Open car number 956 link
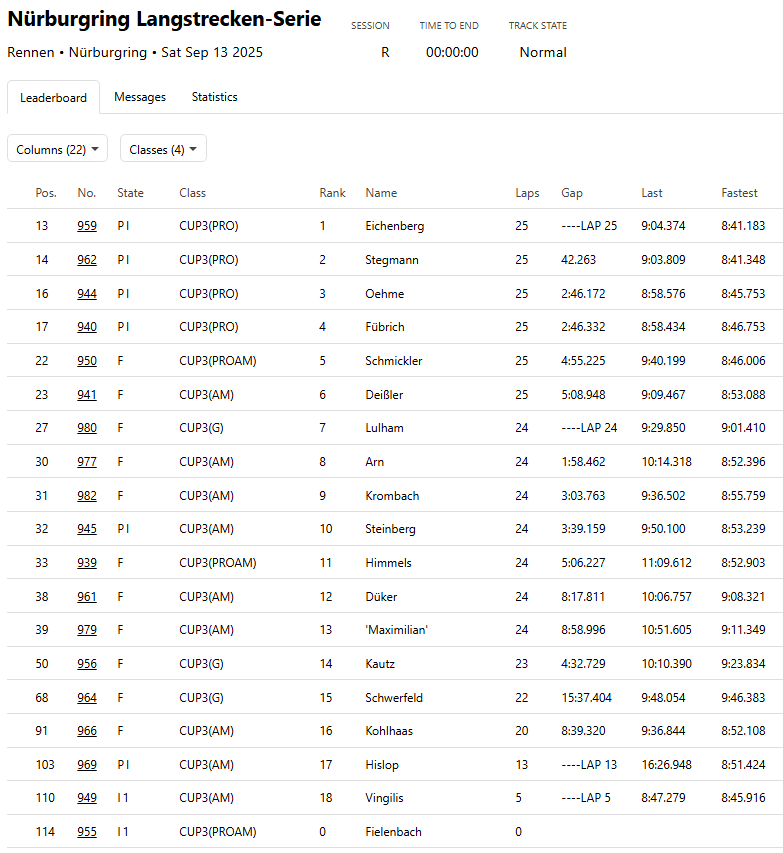 [x=87, y=664]
